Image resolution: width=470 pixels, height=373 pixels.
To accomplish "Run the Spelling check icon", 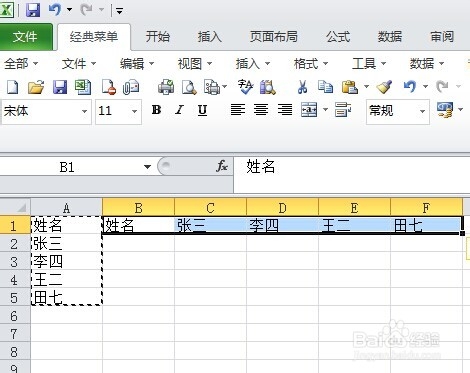I will pyautogui.click(x=245, y=87).
